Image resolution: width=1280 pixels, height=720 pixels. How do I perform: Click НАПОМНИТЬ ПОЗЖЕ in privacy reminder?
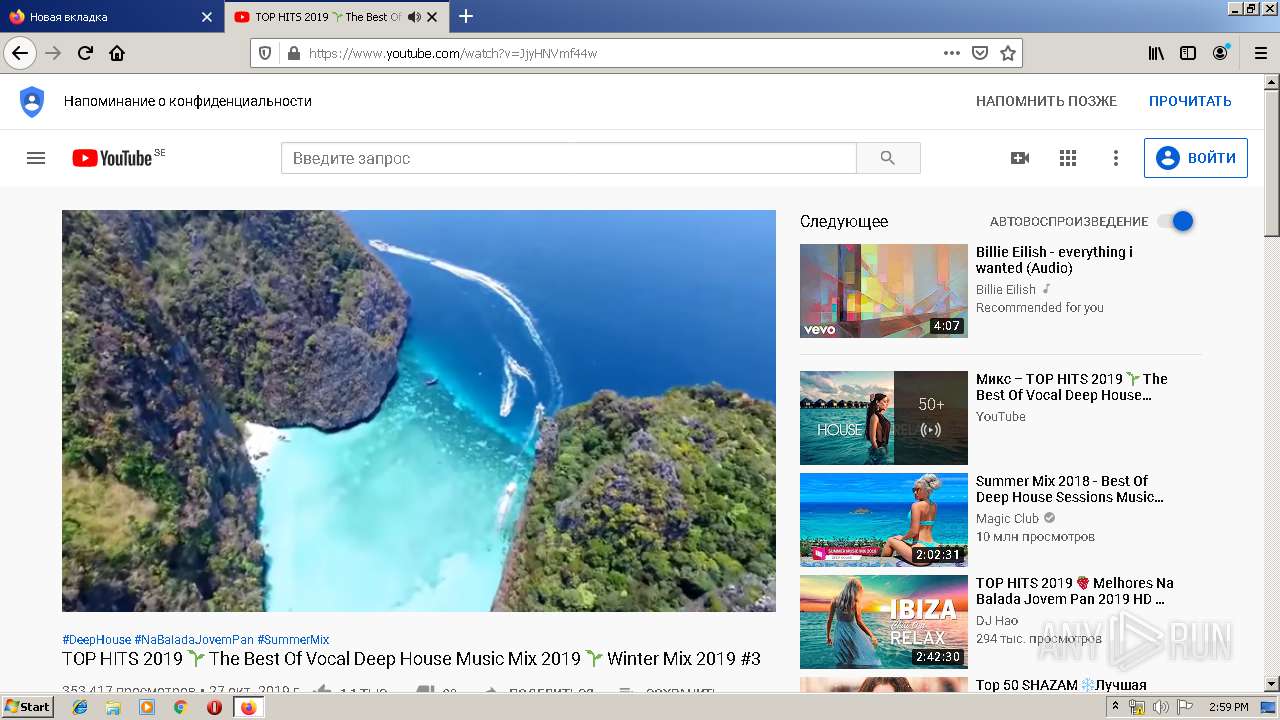(x=1046, y=101)
